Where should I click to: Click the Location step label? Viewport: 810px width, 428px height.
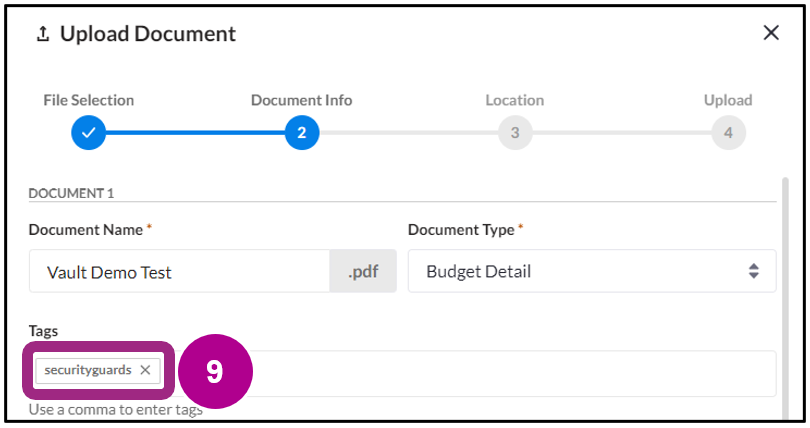(514, 100)
